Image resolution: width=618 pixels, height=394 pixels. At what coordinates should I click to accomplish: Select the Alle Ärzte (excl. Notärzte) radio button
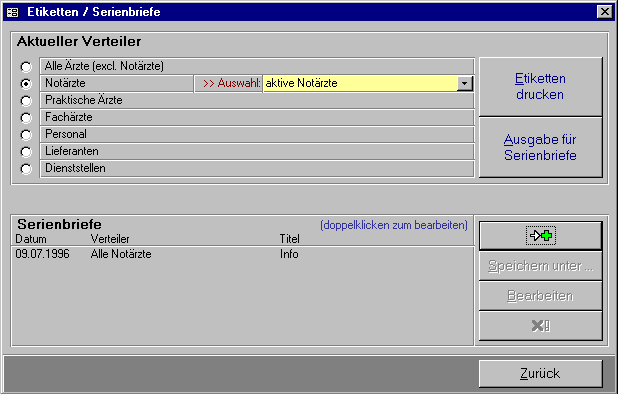26,67
